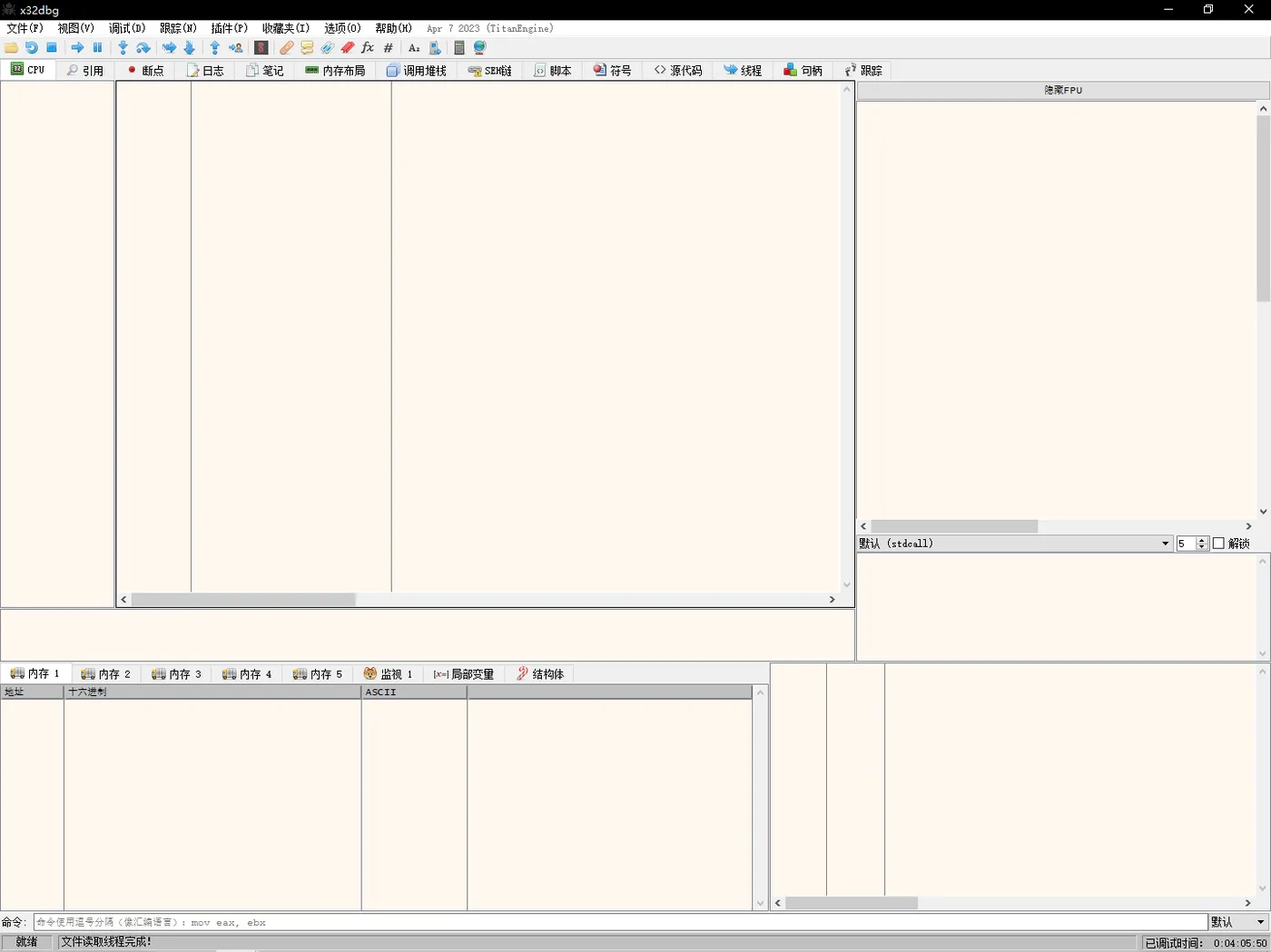1271x952 pixels.
Task: Click the 隐藏FPU button
Action: (x=1063, y=90)
